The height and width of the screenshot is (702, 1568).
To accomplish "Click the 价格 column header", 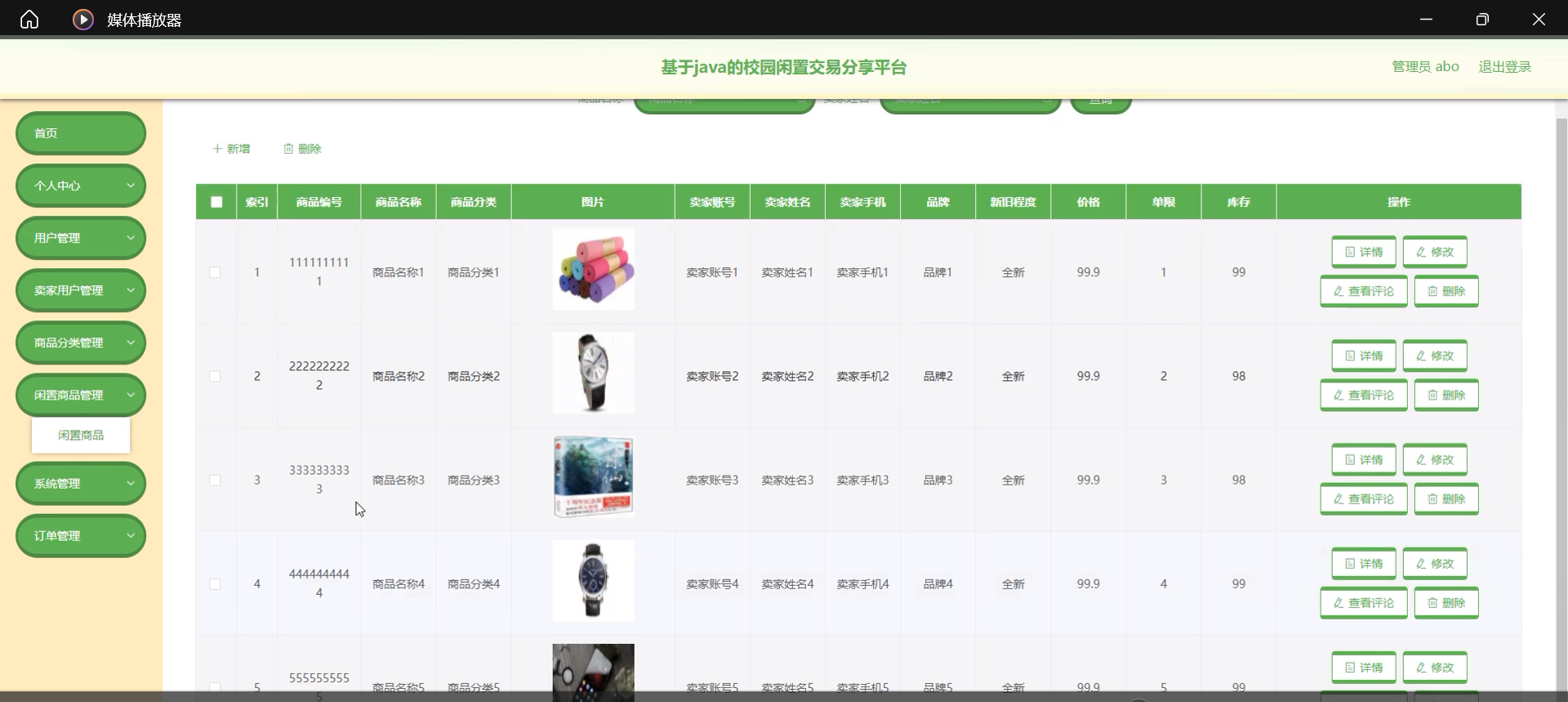I will point(1089,202).
